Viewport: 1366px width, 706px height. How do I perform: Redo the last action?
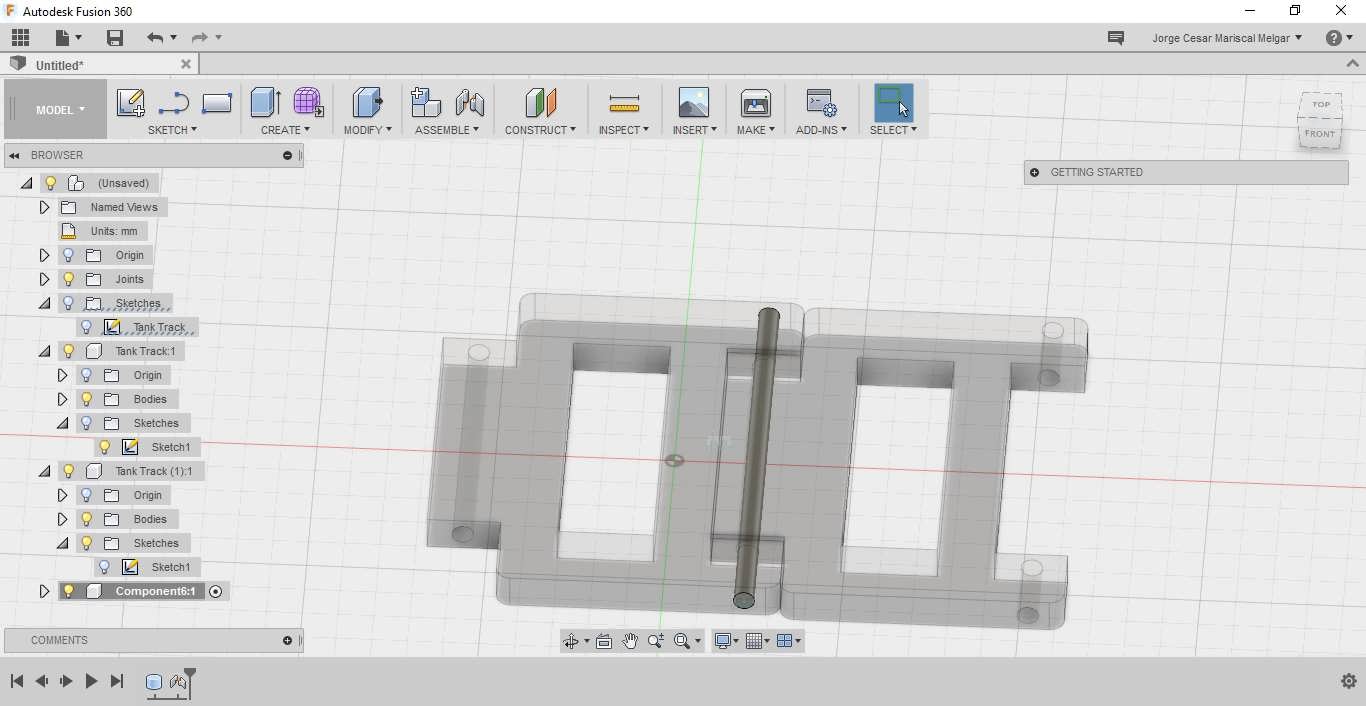(x=199, y=37)
